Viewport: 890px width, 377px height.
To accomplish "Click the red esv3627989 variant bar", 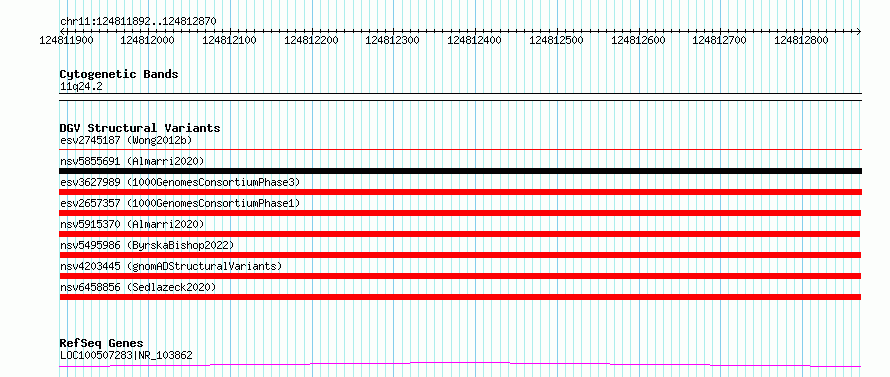I will [460, 192].
